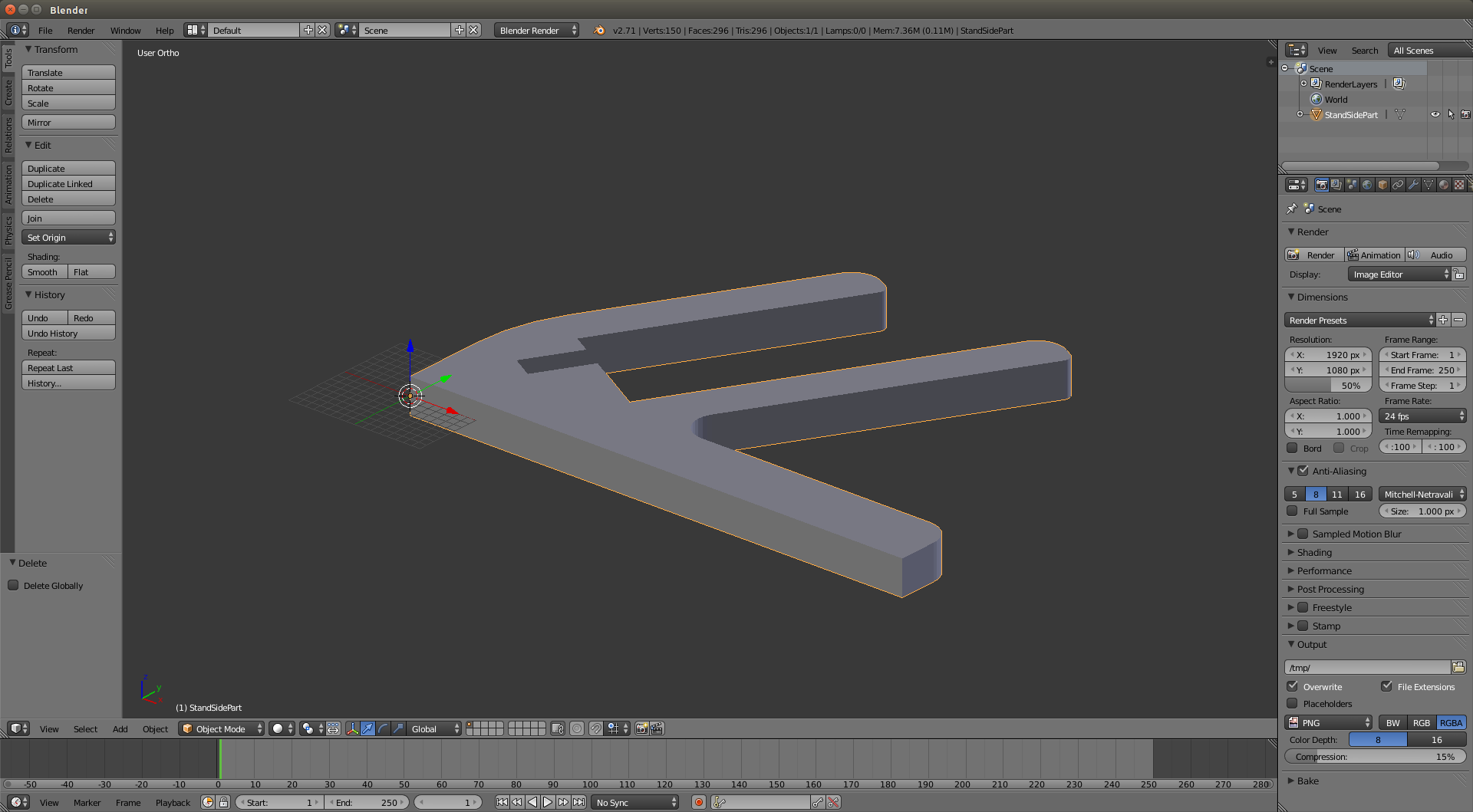Screen dimensions: 1473x812
Task: Open the Object Mode dropdown
Action: [x=221, y=728]
